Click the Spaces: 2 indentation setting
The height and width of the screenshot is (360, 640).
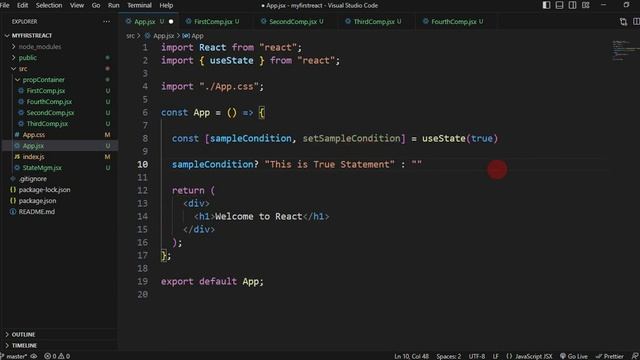click(449, 356)
